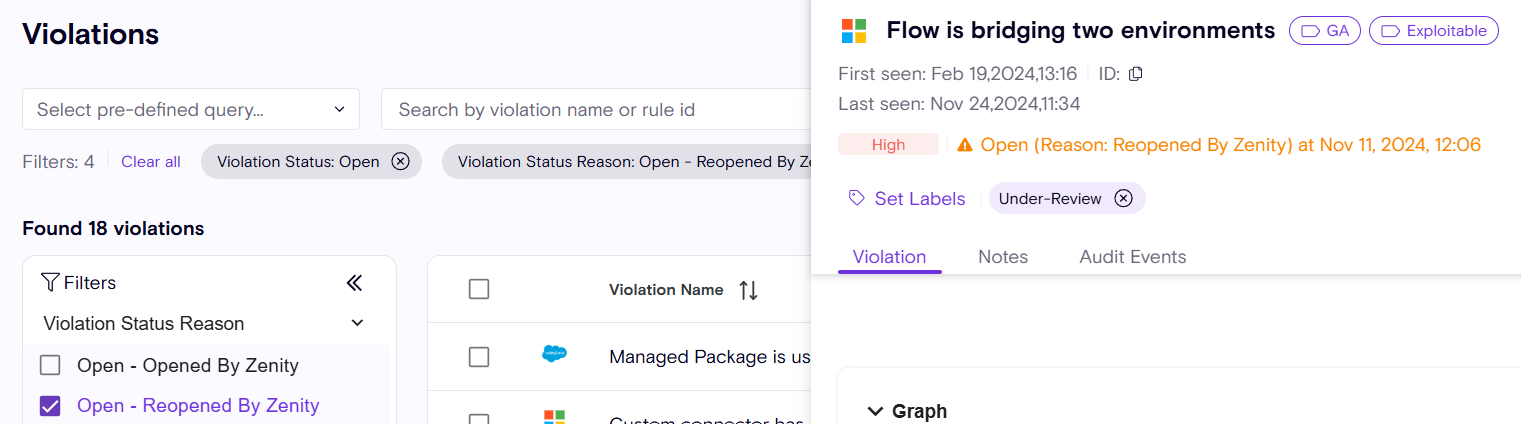
Task: Click the funnel Filters icon
Action: 50,283
